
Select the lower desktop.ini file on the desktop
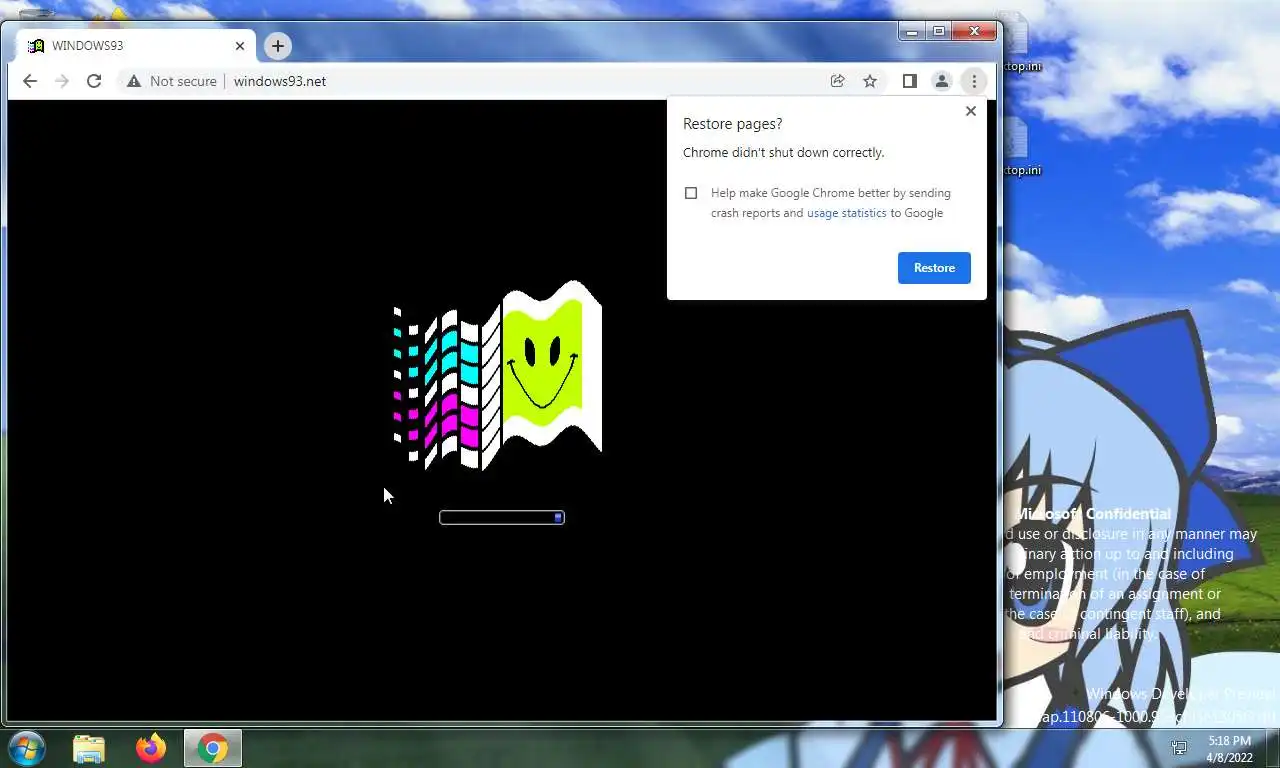click(1021, 148)
